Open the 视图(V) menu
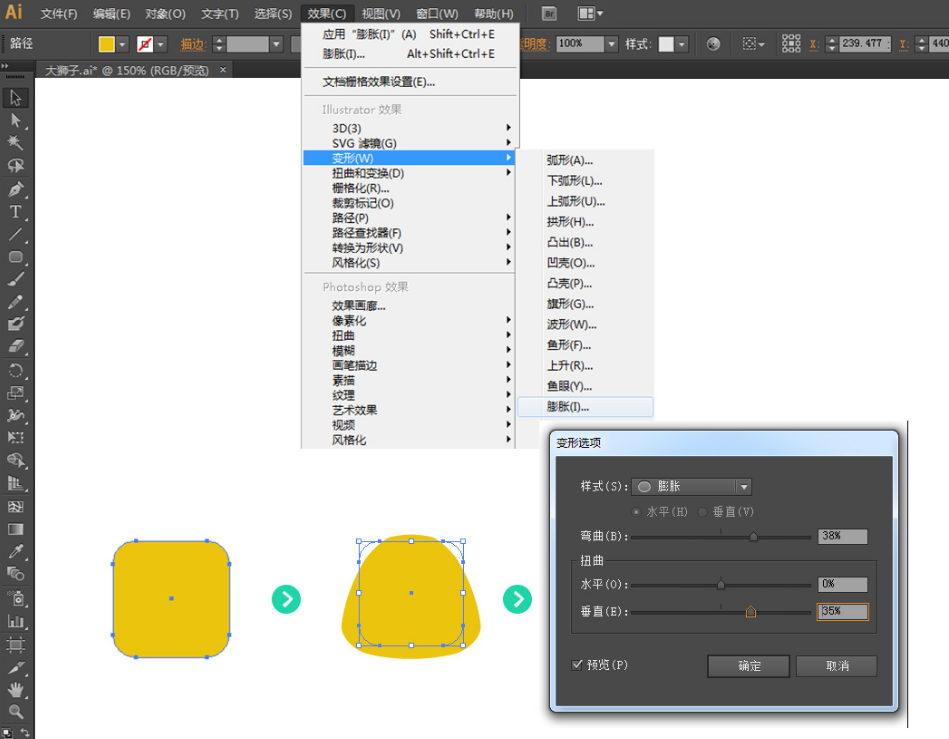949x739 pixels. pos(380,14)
